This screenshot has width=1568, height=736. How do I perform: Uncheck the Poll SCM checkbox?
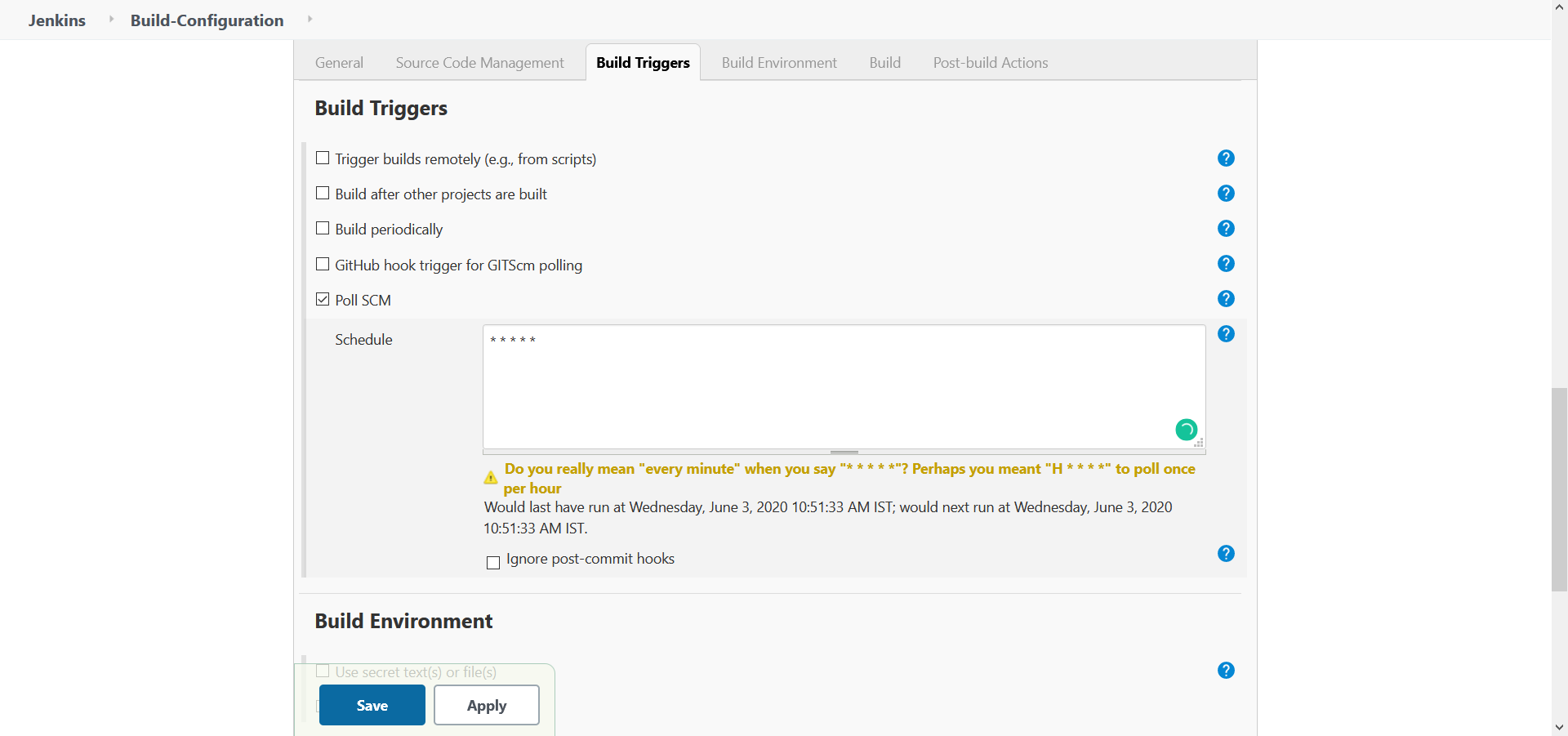click(323, 300)
